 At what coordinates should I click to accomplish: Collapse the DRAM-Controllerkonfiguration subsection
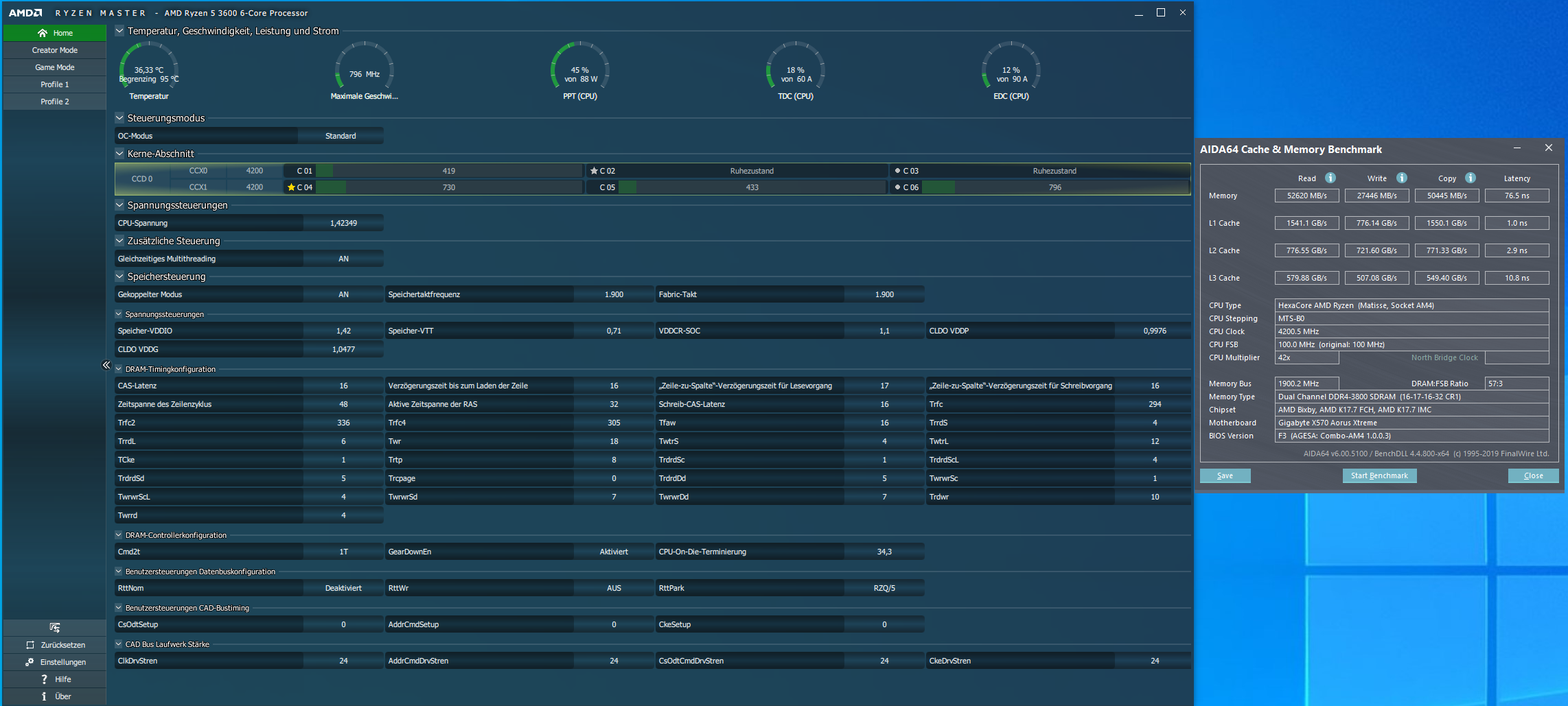(119, 535)
